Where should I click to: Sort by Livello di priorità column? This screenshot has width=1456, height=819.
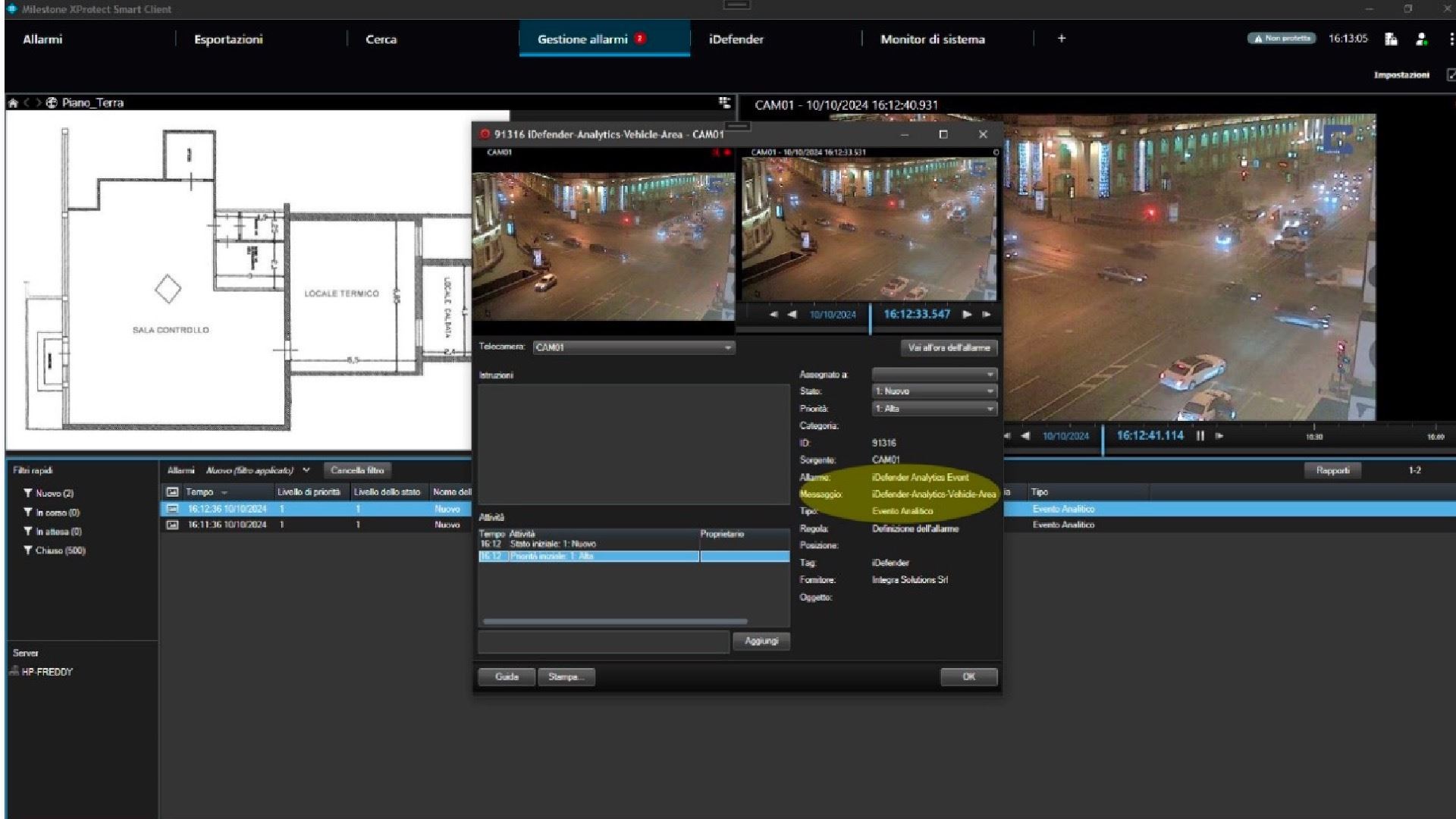pyautogui.click(x=309, y=492)
